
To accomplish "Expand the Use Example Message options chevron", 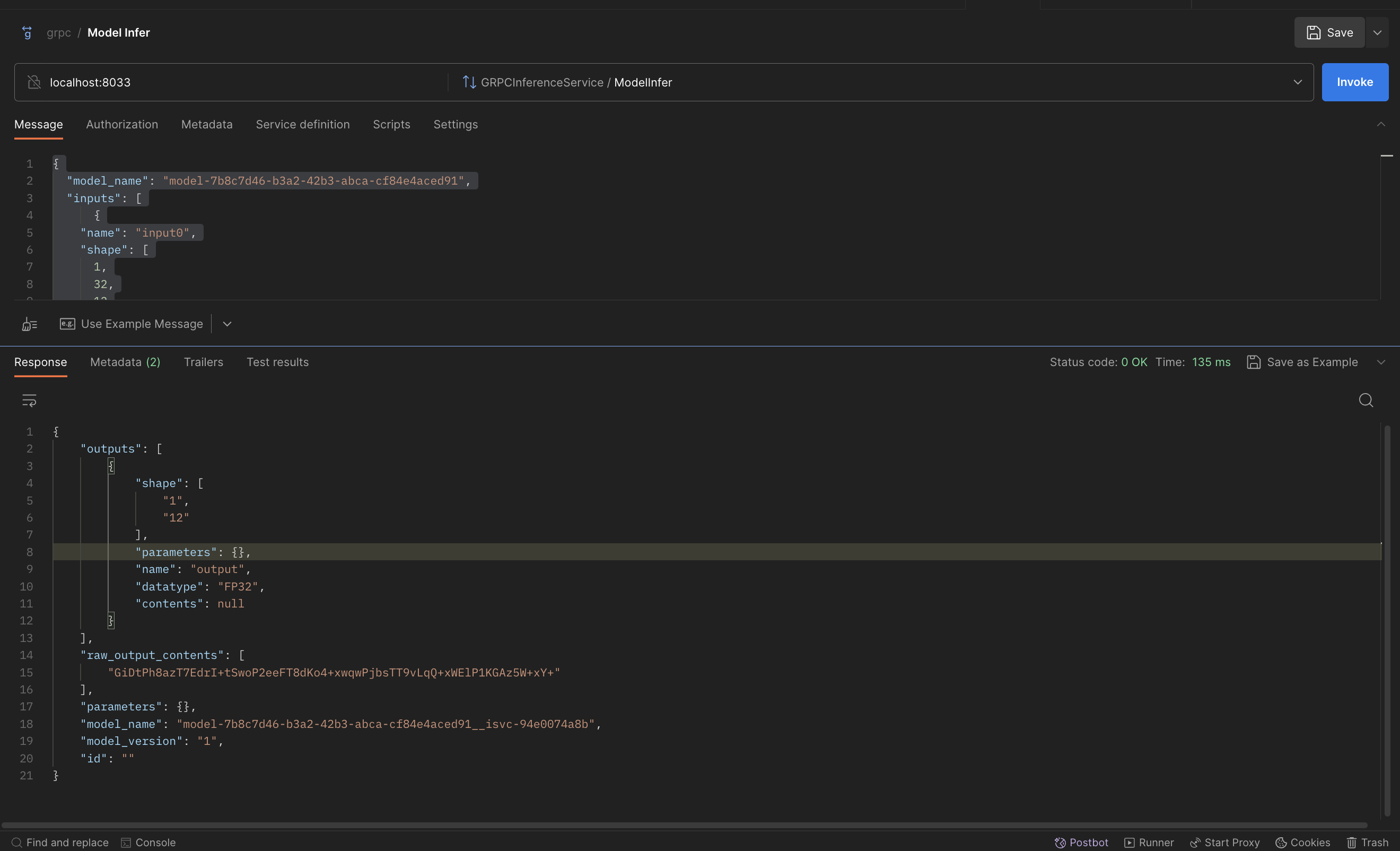I will (227, 324).
